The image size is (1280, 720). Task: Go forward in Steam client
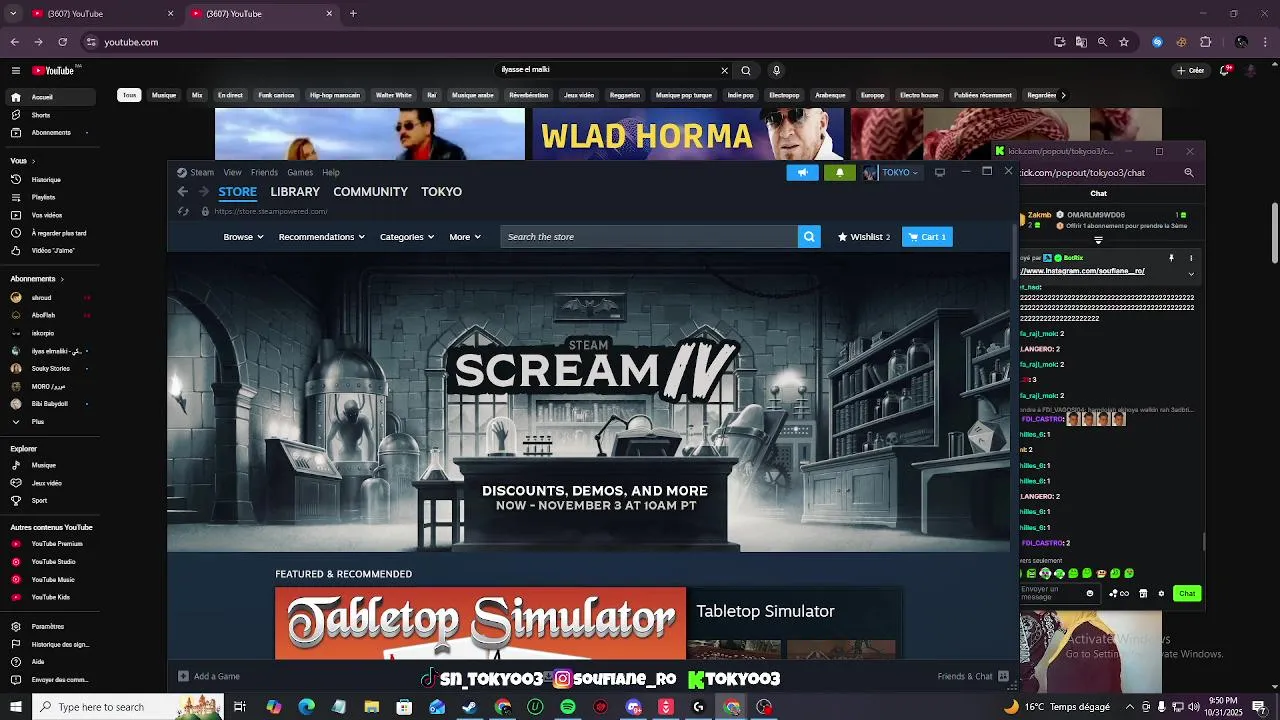(x=203, y=192)
